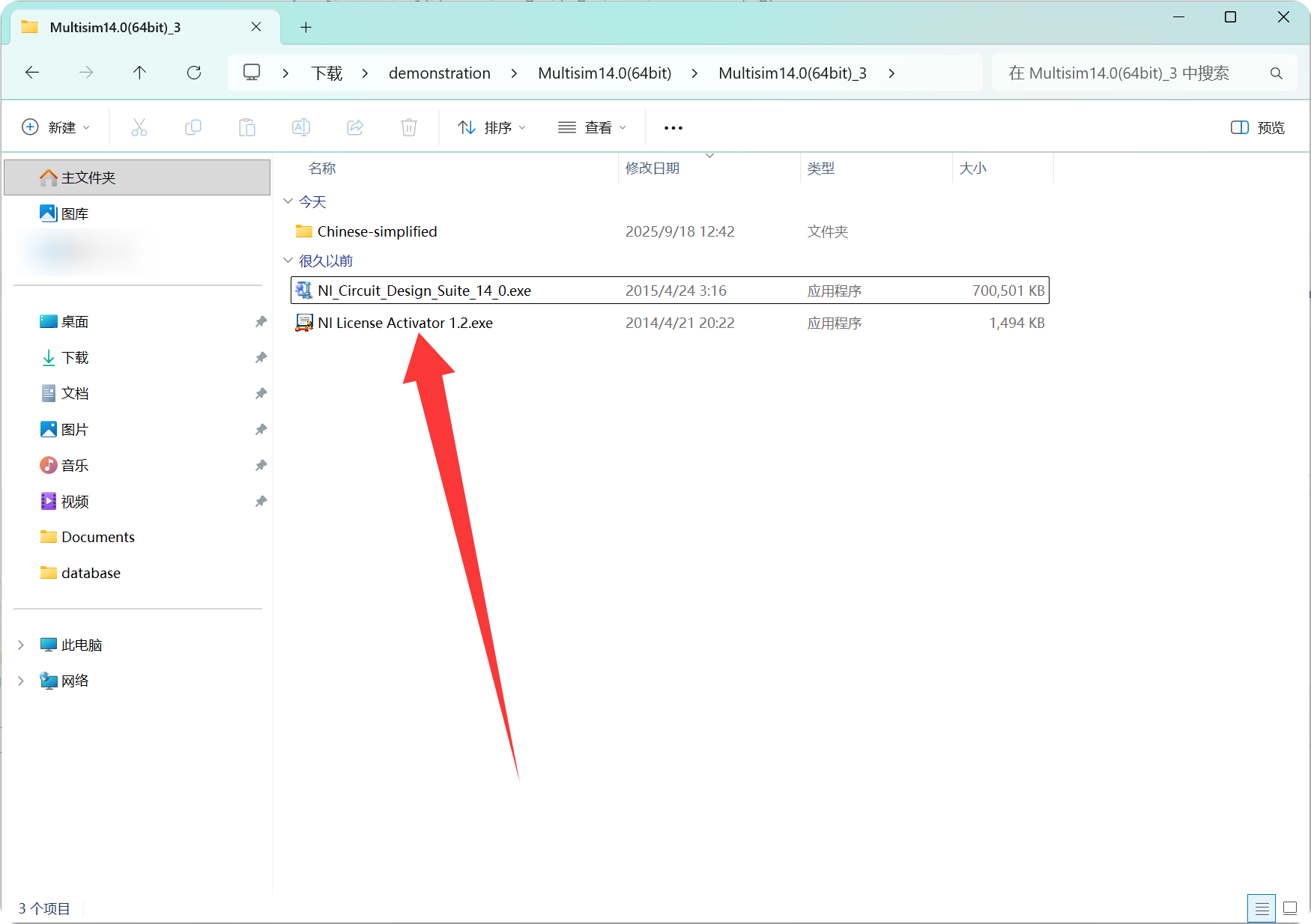
Task: Collapse the A long time ago group
Action: [x=288, y=261]
